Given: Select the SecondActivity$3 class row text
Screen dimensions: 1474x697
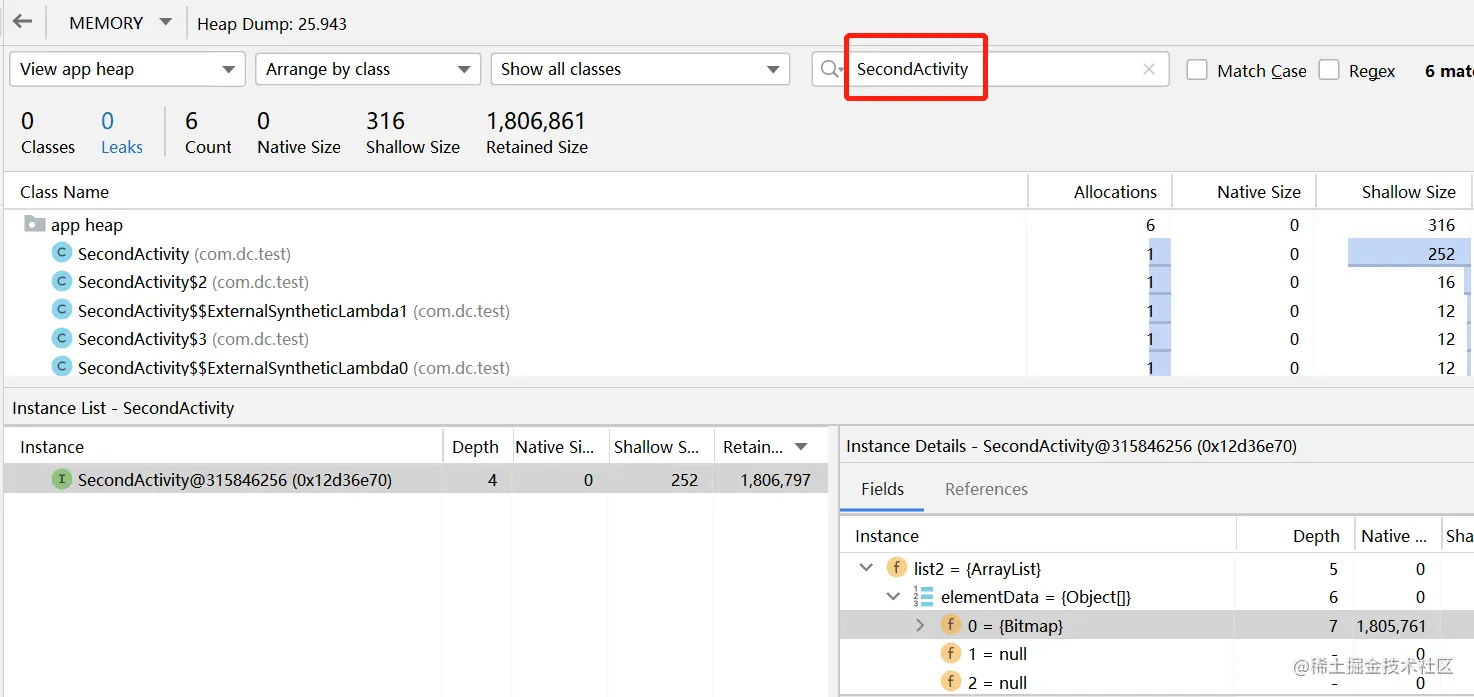Looking at the screenshot, I should tap(193, 339).
